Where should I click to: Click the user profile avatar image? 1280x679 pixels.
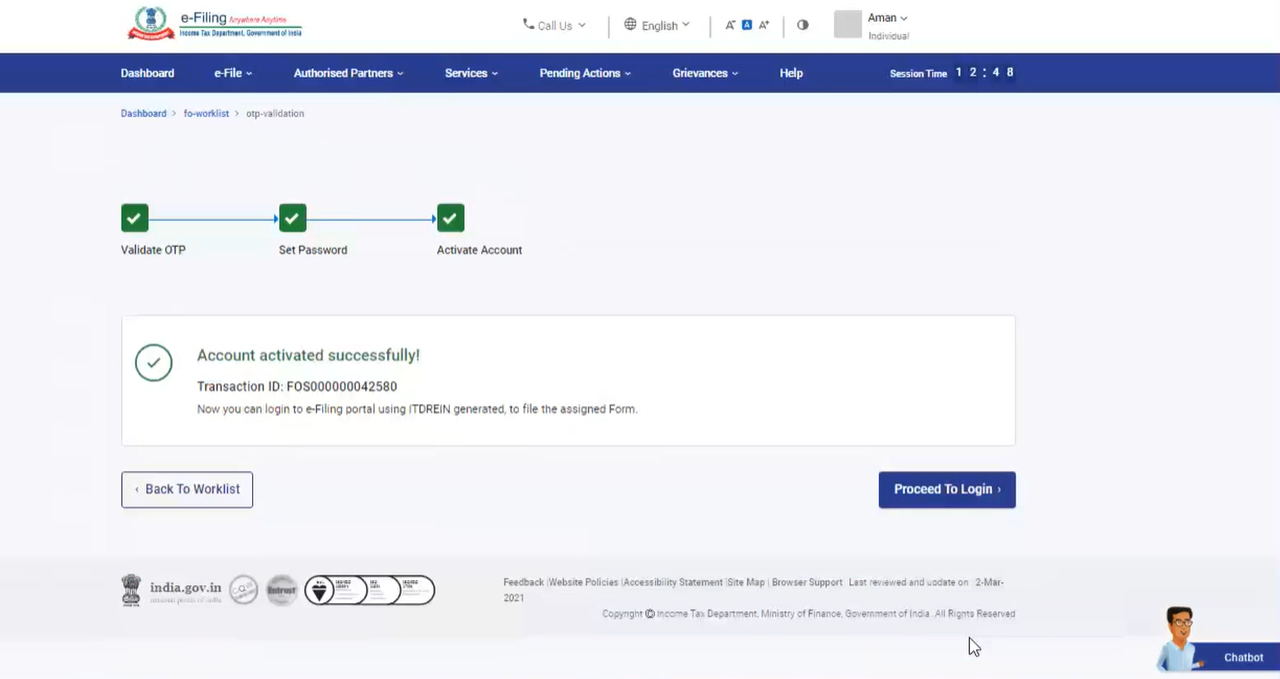pyautogui.click(x=847, y=25)
